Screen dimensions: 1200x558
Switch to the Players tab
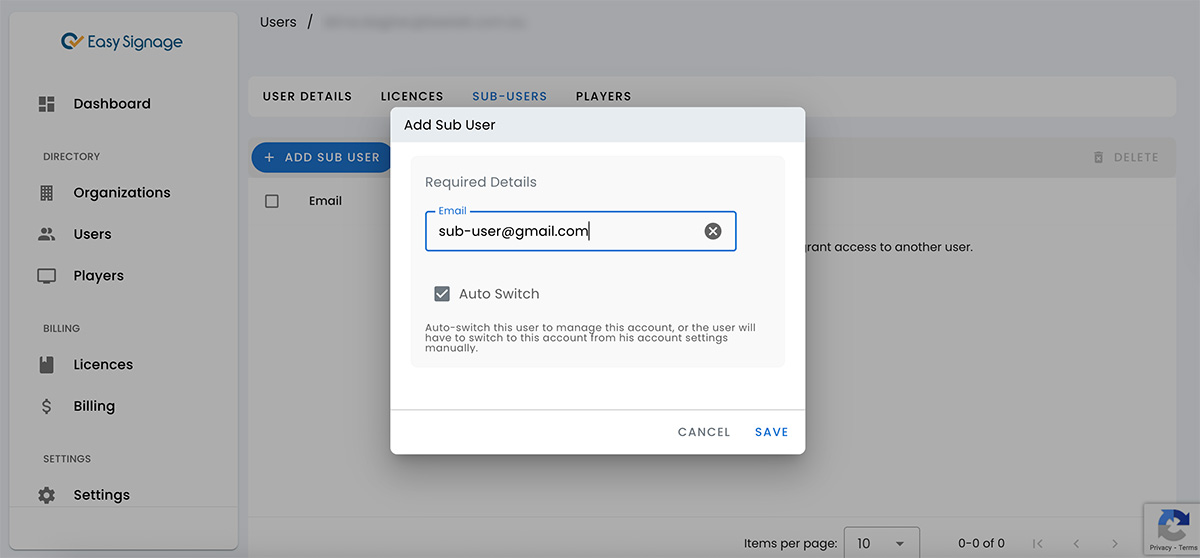click(x=603, y=97)
